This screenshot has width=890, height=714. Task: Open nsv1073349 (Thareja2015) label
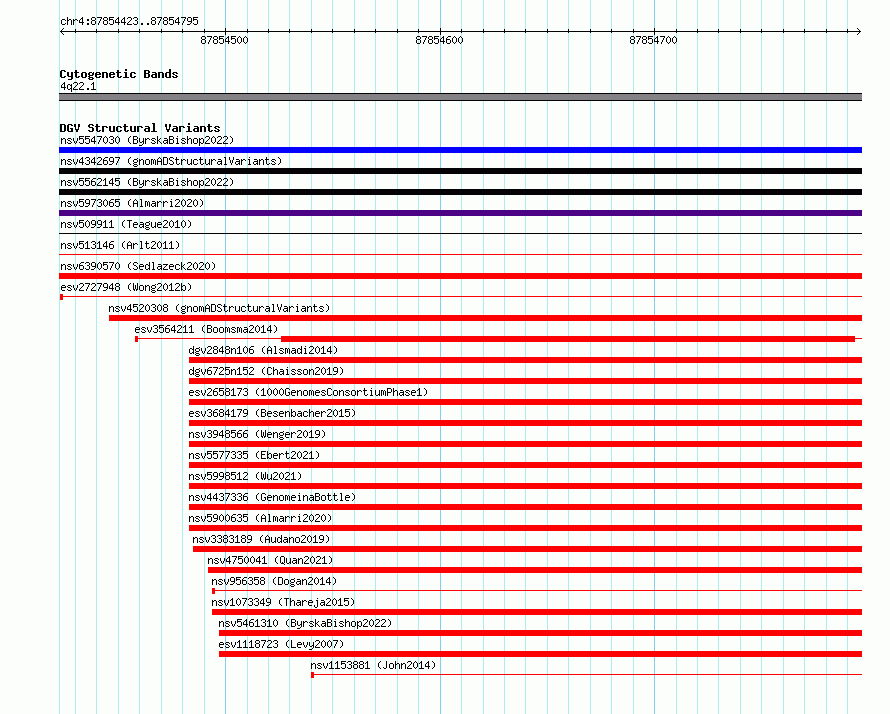(x=283, y=602)
